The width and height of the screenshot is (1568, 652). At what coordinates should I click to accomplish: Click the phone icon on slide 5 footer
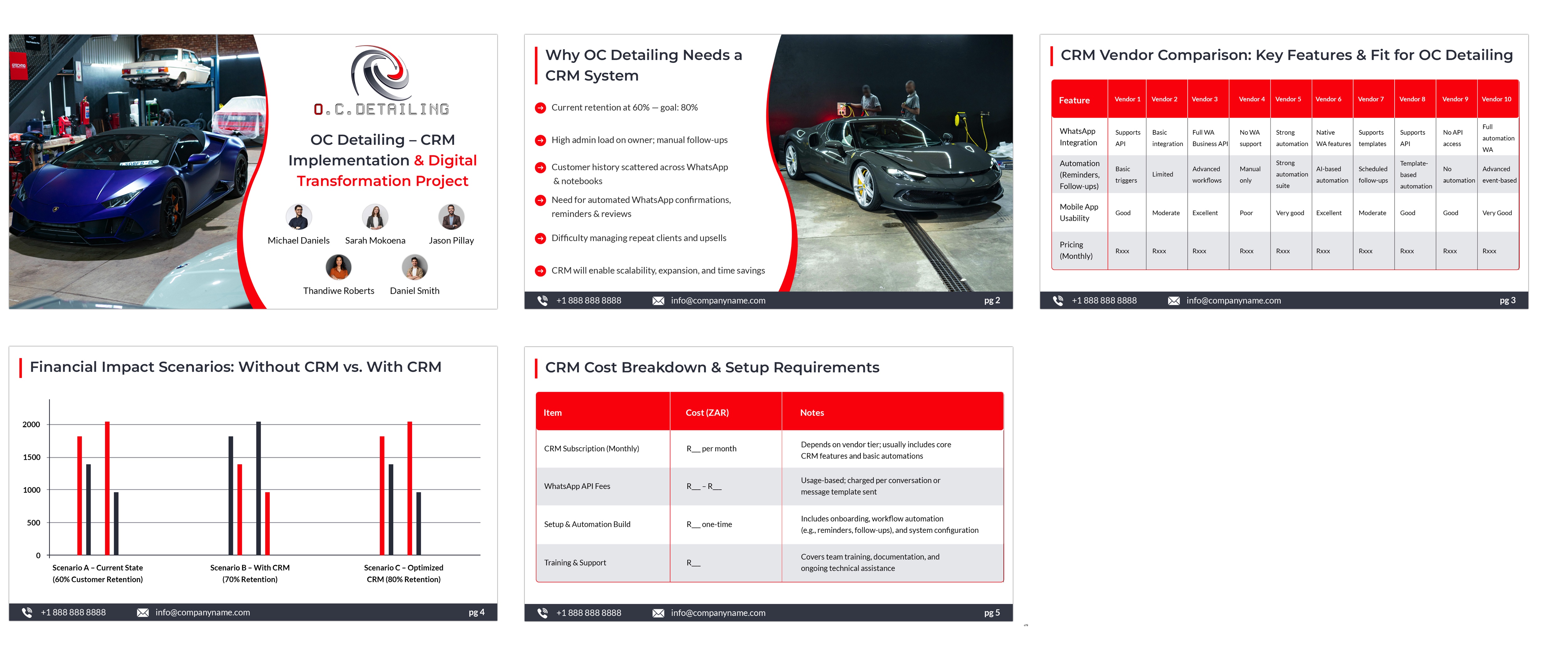point(542,613)
